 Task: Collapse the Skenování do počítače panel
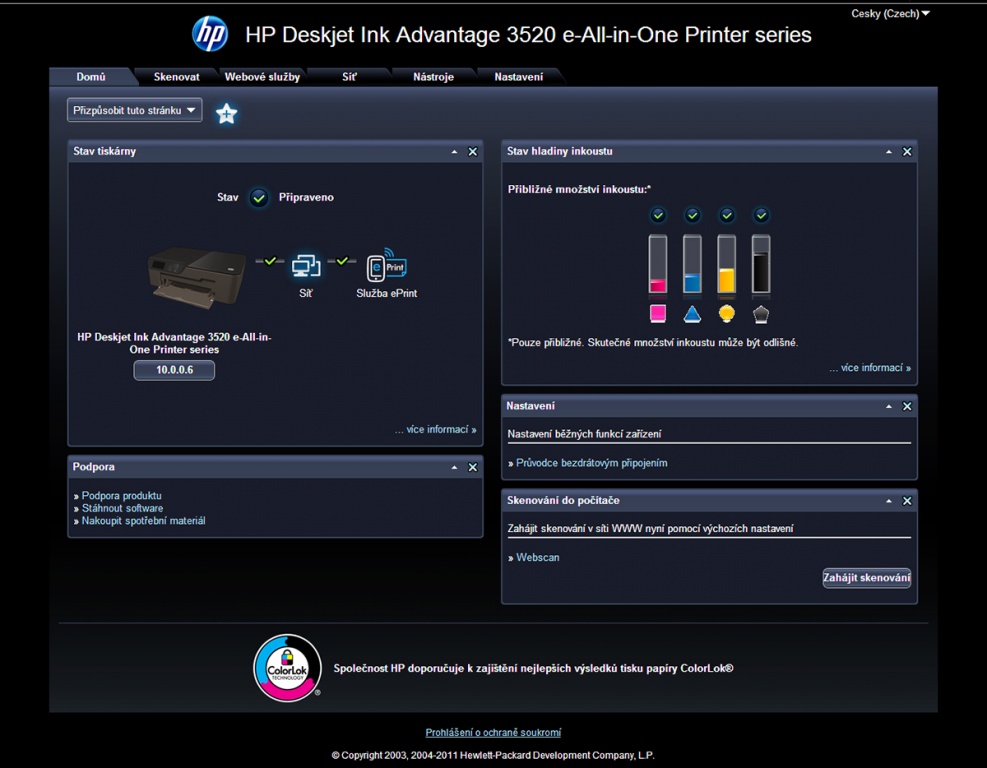pos(889,501)
